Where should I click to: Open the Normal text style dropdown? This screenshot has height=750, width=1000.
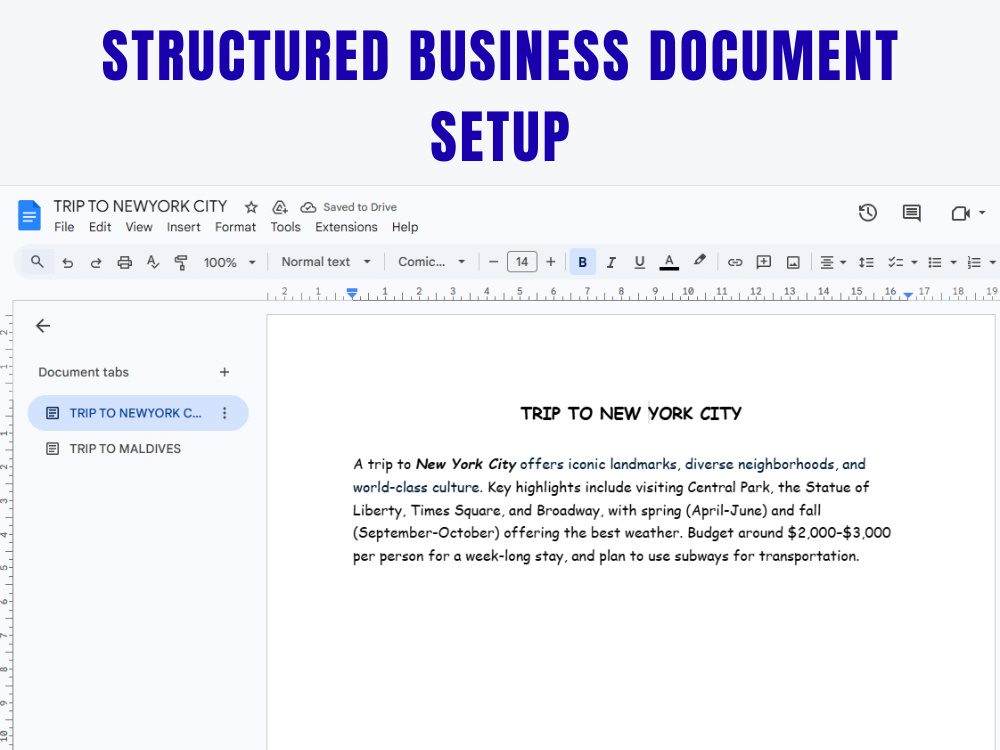point(326,262)
